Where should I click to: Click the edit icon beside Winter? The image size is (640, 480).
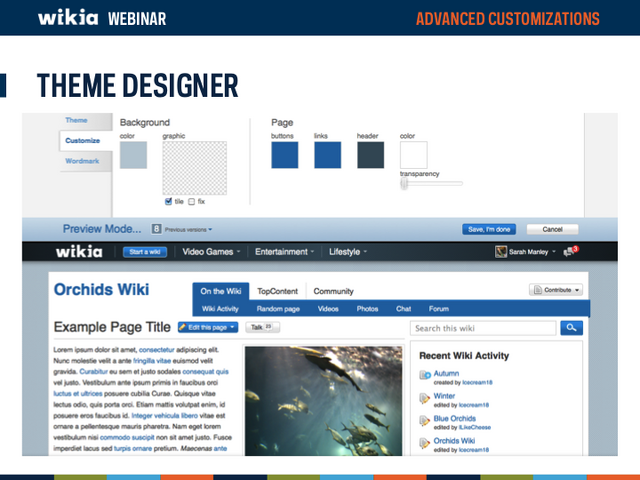424,398
